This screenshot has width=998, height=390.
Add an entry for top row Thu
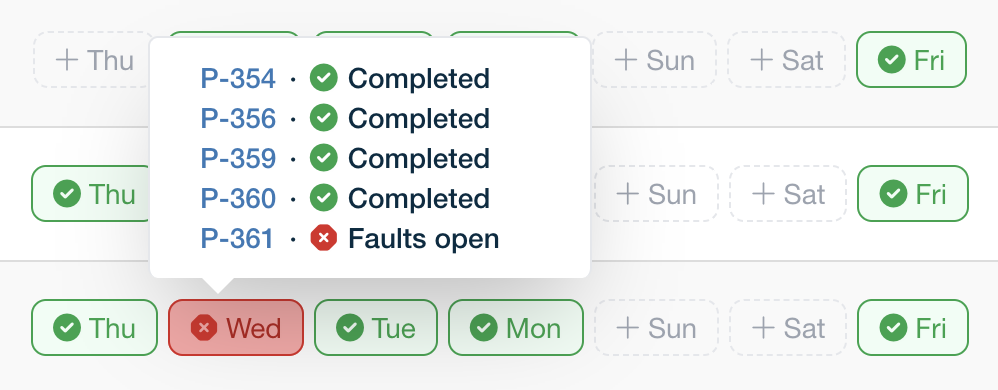tap(94, 60)
